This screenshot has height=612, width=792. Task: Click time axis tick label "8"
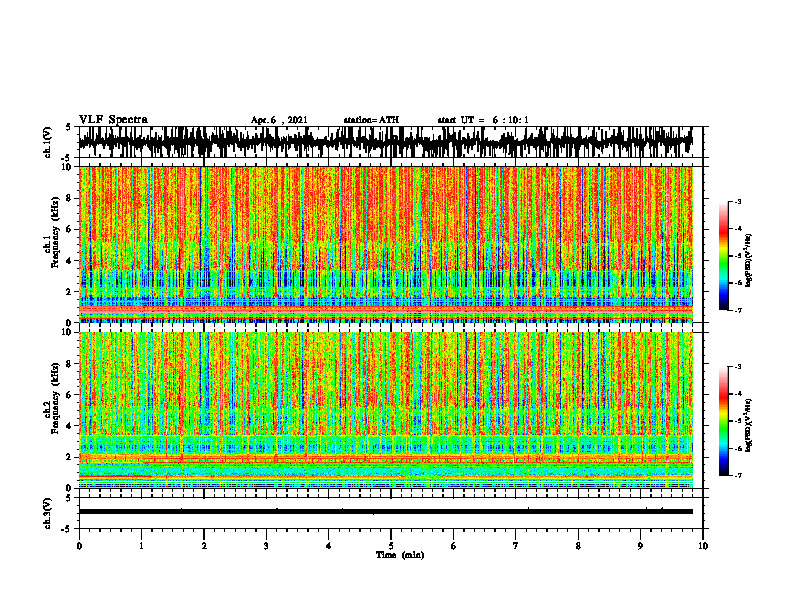578,546
